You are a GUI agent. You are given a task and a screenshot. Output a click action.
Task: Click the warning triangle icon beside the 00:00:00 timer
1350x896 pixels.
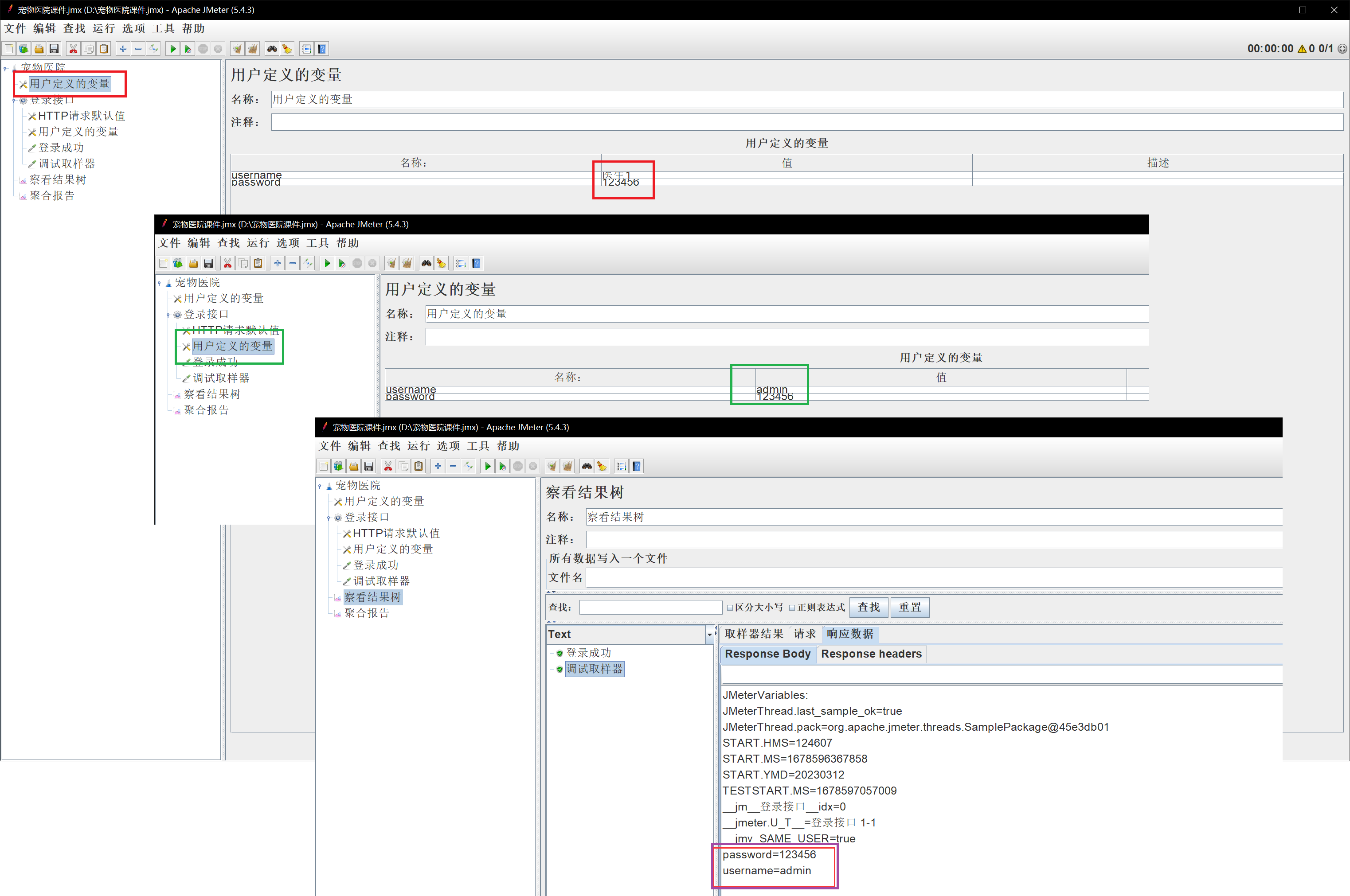point(1302,49)
